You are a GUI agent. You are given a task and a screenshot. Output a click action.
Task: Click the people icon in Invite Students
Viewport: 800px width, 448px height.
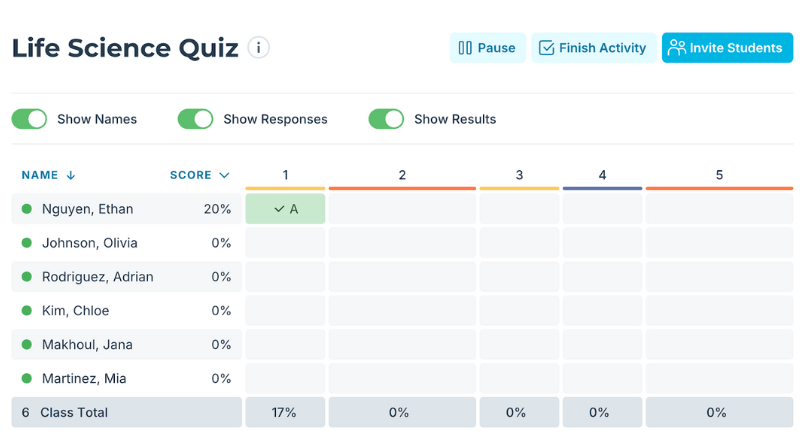point(677,48)
